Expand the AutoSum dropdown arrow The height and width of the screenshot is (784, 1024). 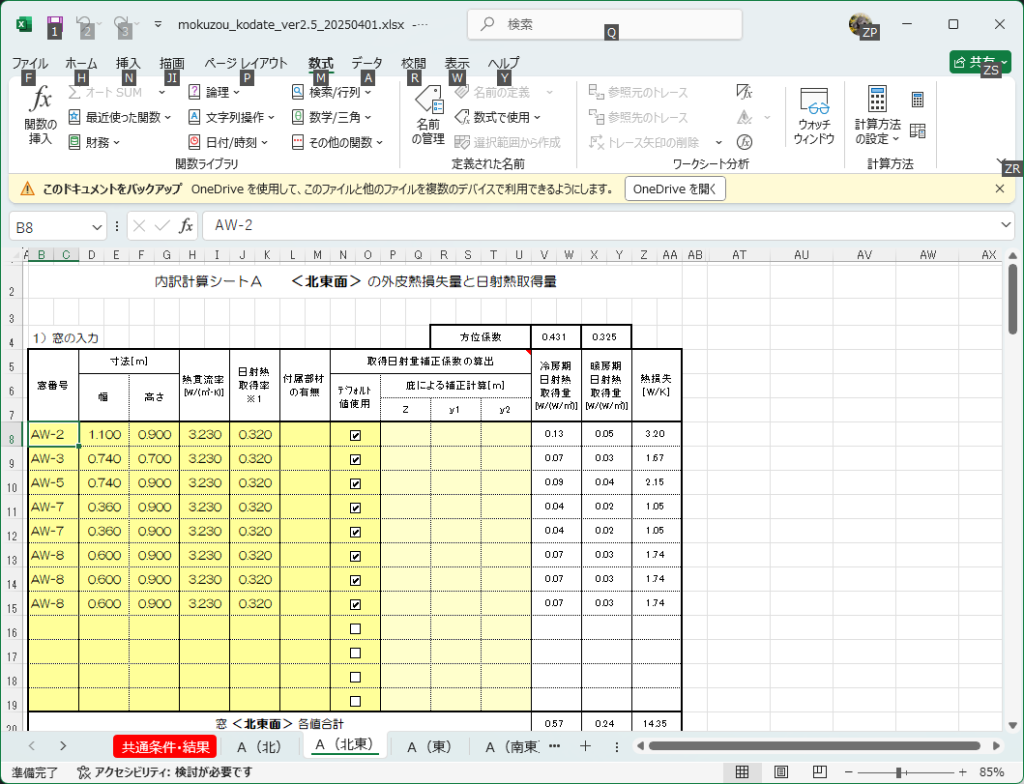161,92
